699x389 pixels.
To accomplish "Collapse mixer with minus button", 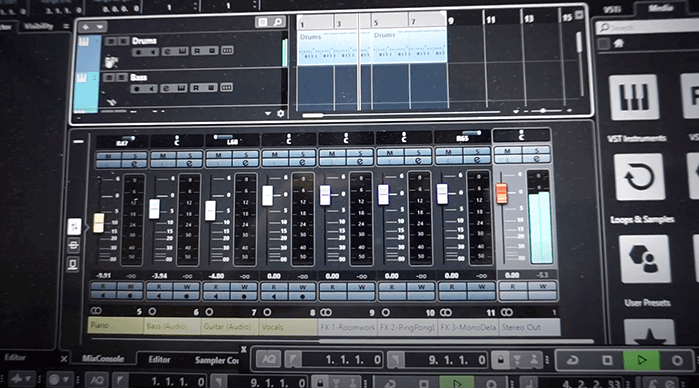I will pyautogui.click(x=78, y=142).
